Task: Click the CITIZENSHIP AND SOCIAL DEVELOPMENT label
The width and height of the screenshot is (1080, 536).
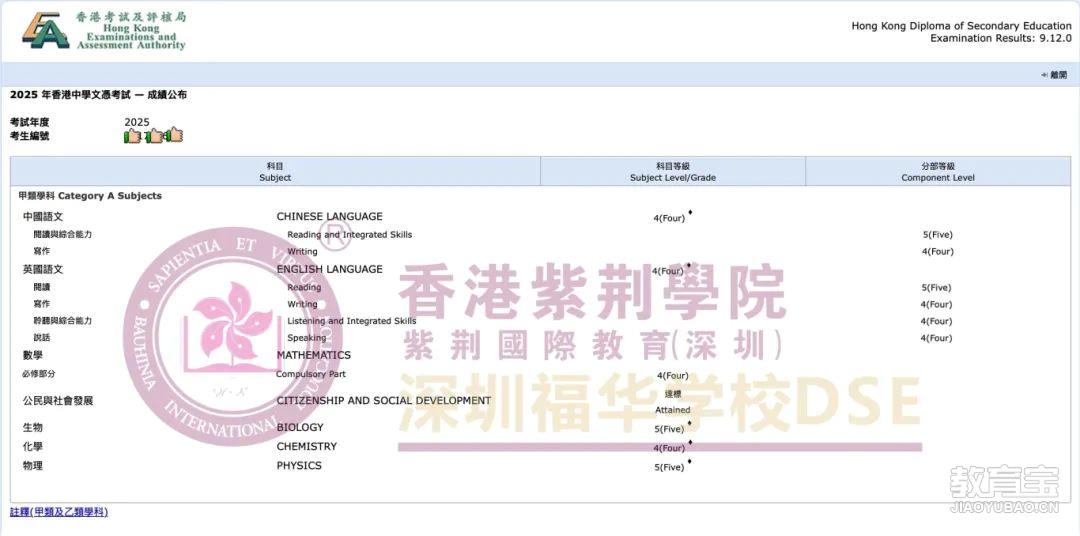Action: (x=384, y=400)
